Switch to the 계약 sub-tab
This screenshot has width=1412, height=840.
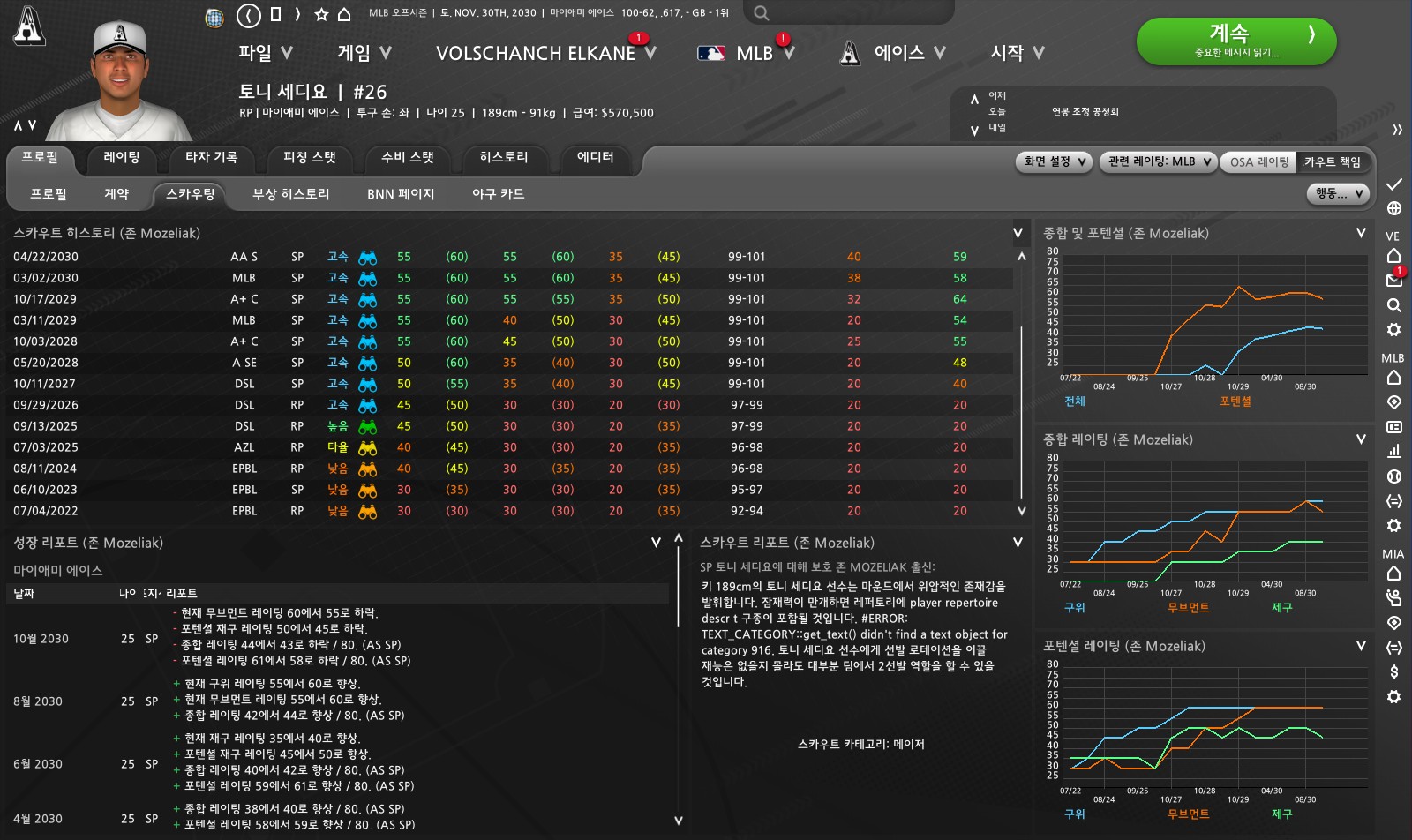(116, 193)
